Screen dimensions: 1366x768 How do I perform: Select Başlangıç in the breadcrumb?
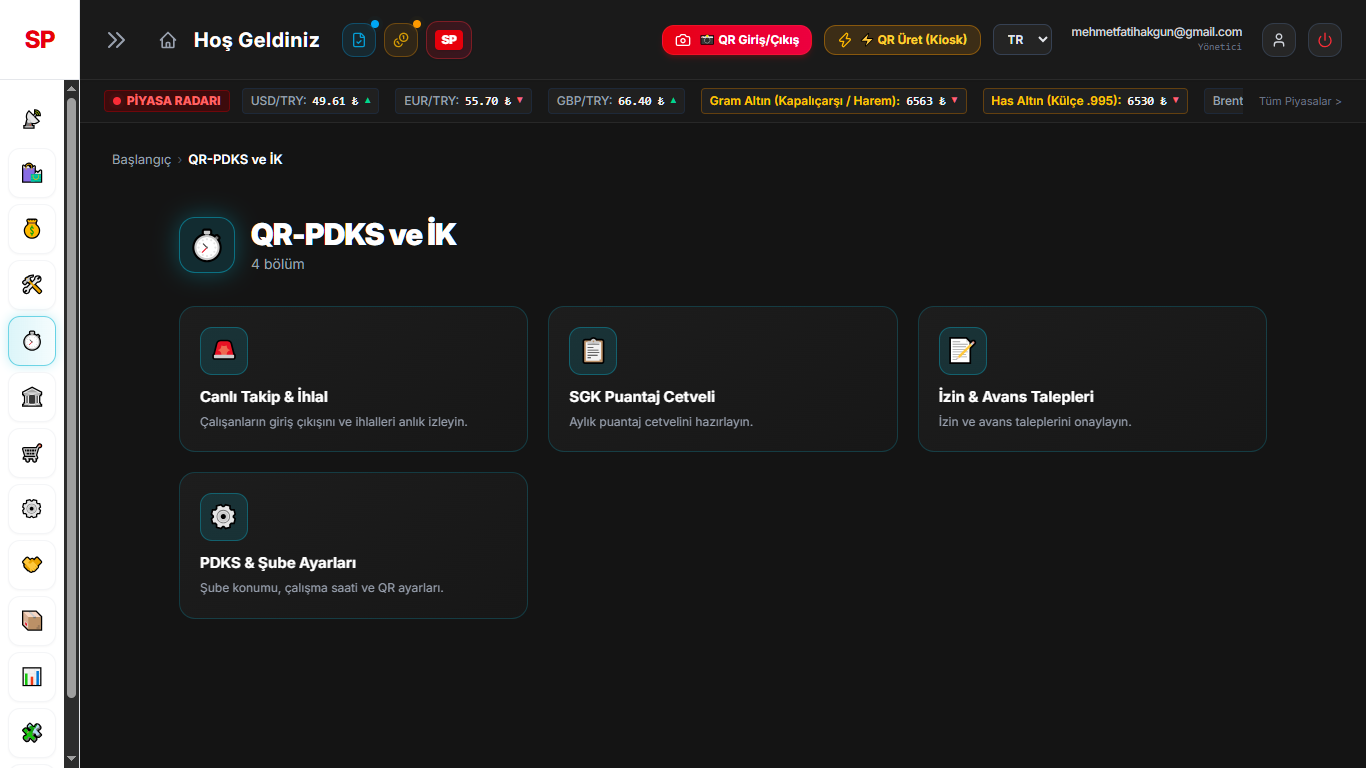(142, 160)
